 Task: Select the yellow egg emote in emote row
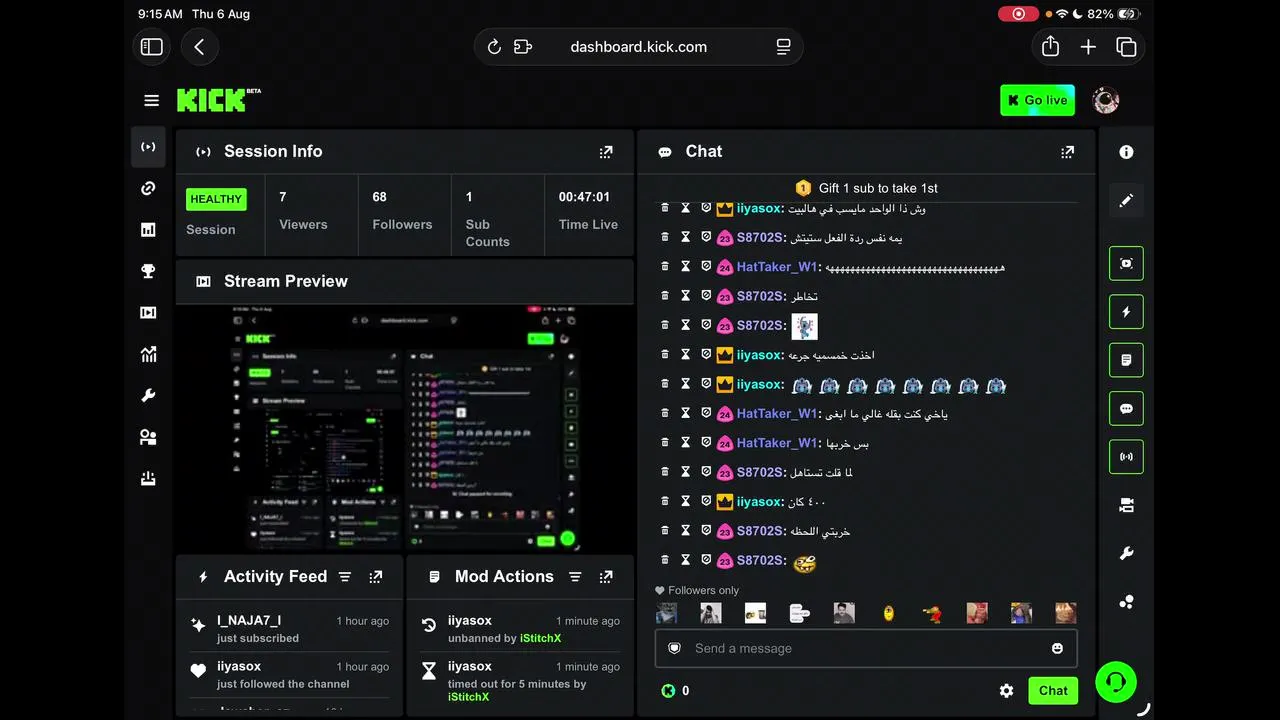point(888,613)
